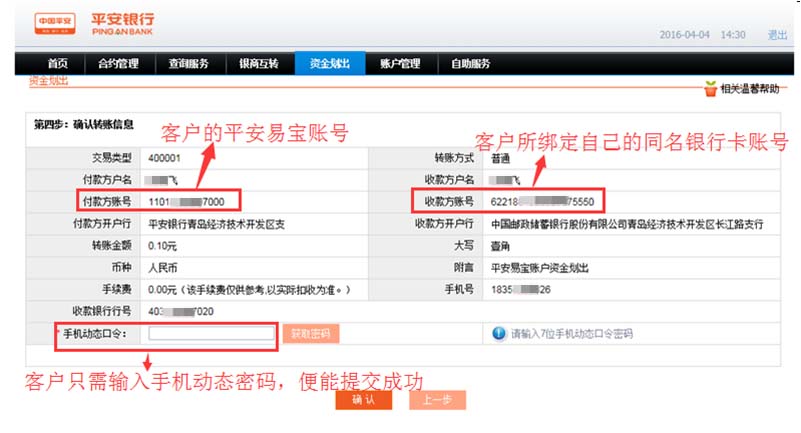This screenshot has width=801, height=433.
Task: Confirm the transfer with 确认 button
Action: click(364, 400)
